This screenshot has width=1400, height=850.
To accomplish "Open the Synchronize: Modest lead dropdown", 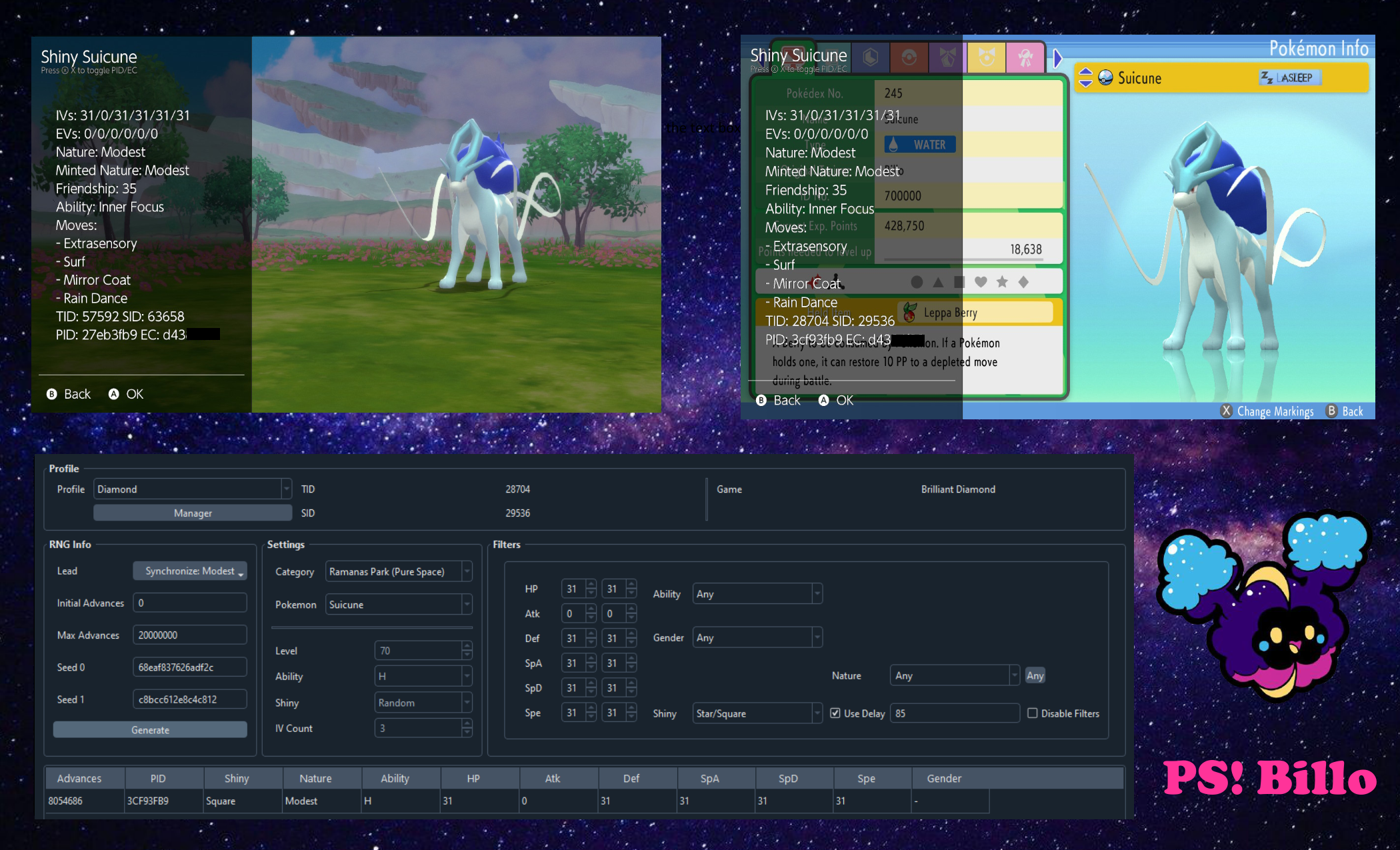I will coord(190,571).
